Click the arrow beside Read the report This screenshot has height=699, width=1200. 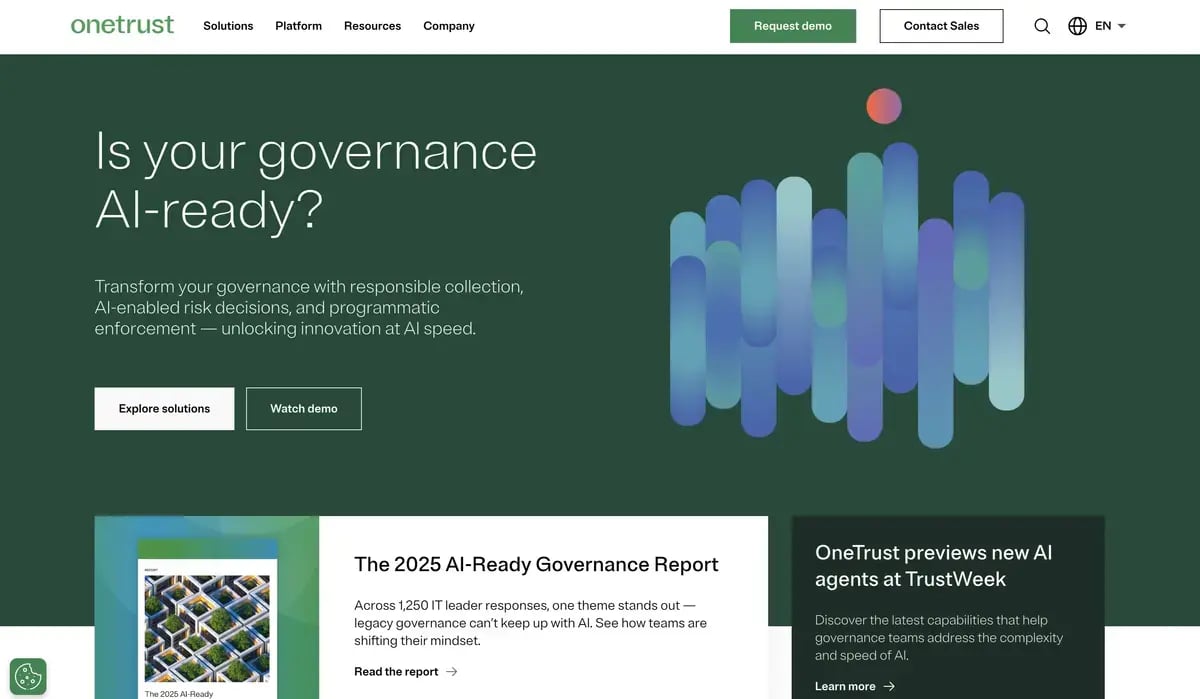tap(451, 671)
